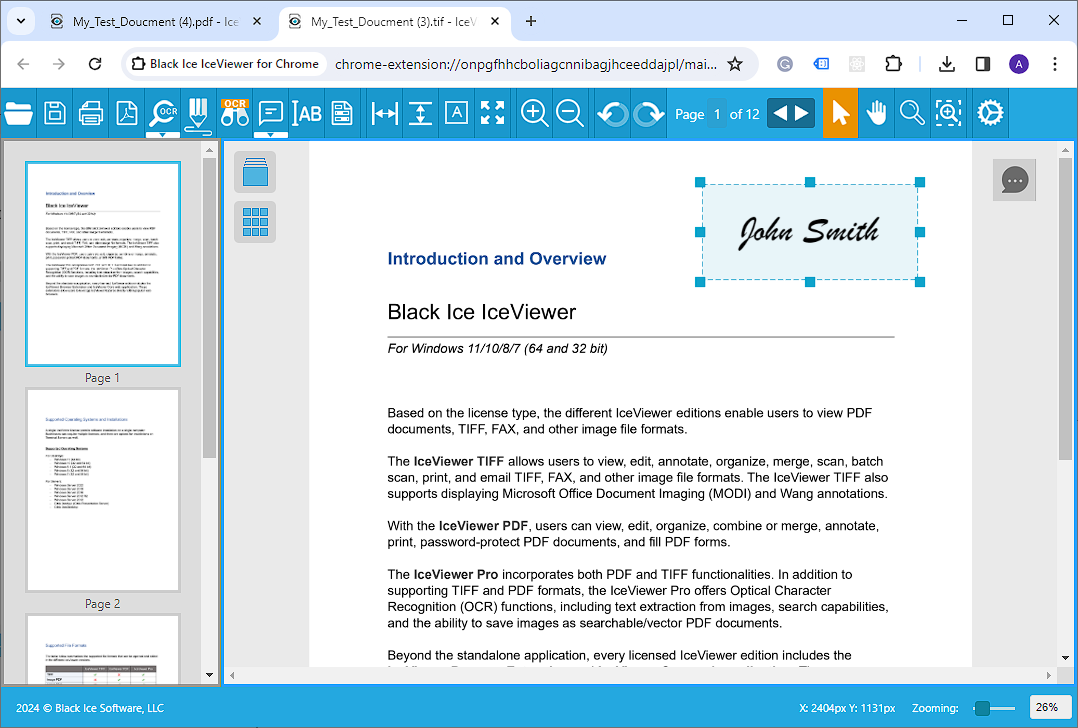Rotate page counterclockwise
Viewport: 1078px width, 728px height.
pos(613,113)
